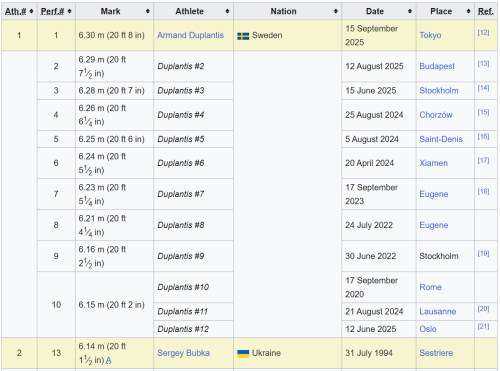Open reference [16] footnote

tap(483, 137)
